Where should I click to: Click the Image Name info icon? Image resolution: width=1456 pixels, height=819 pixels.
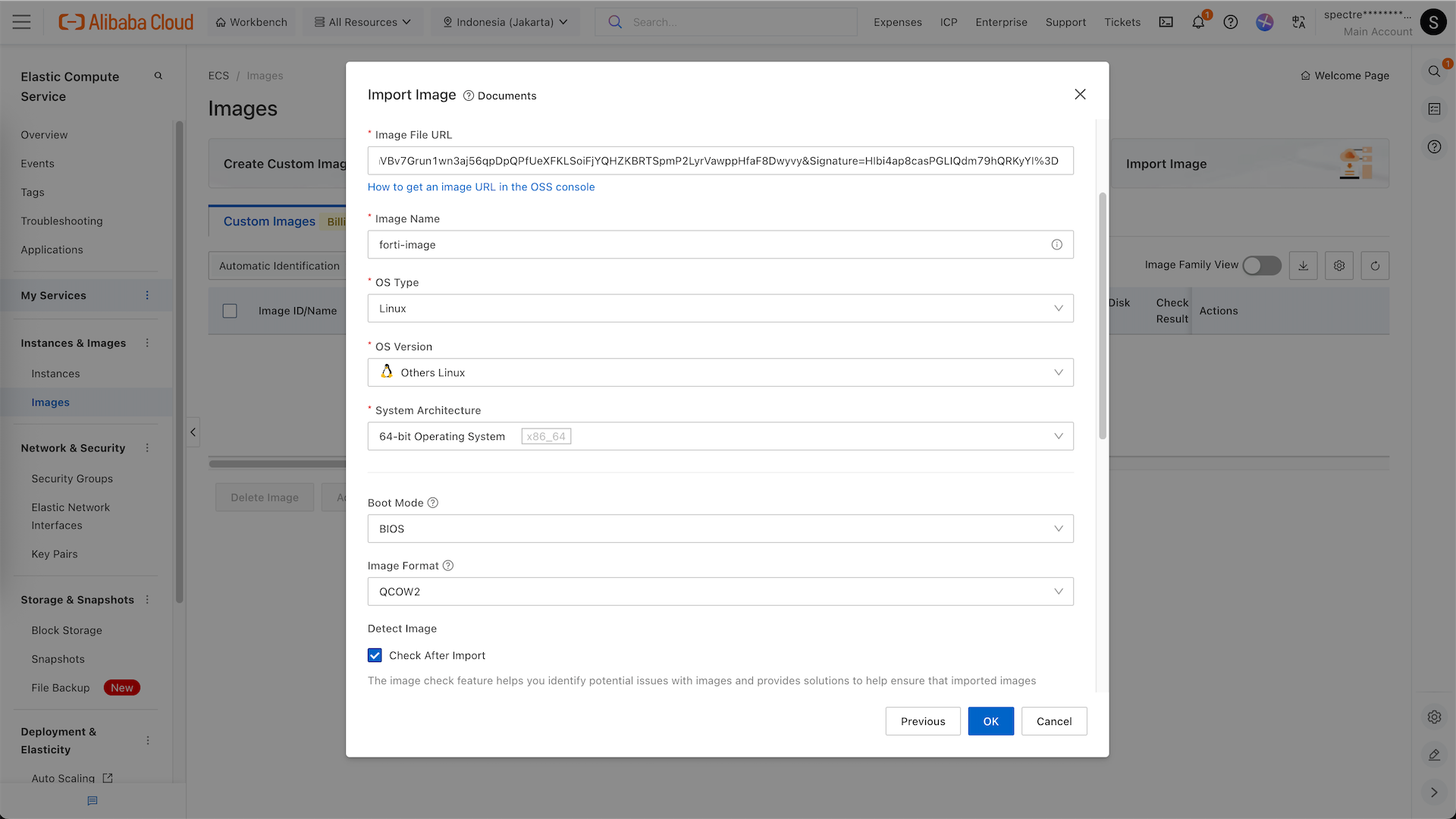(1056, 245)
